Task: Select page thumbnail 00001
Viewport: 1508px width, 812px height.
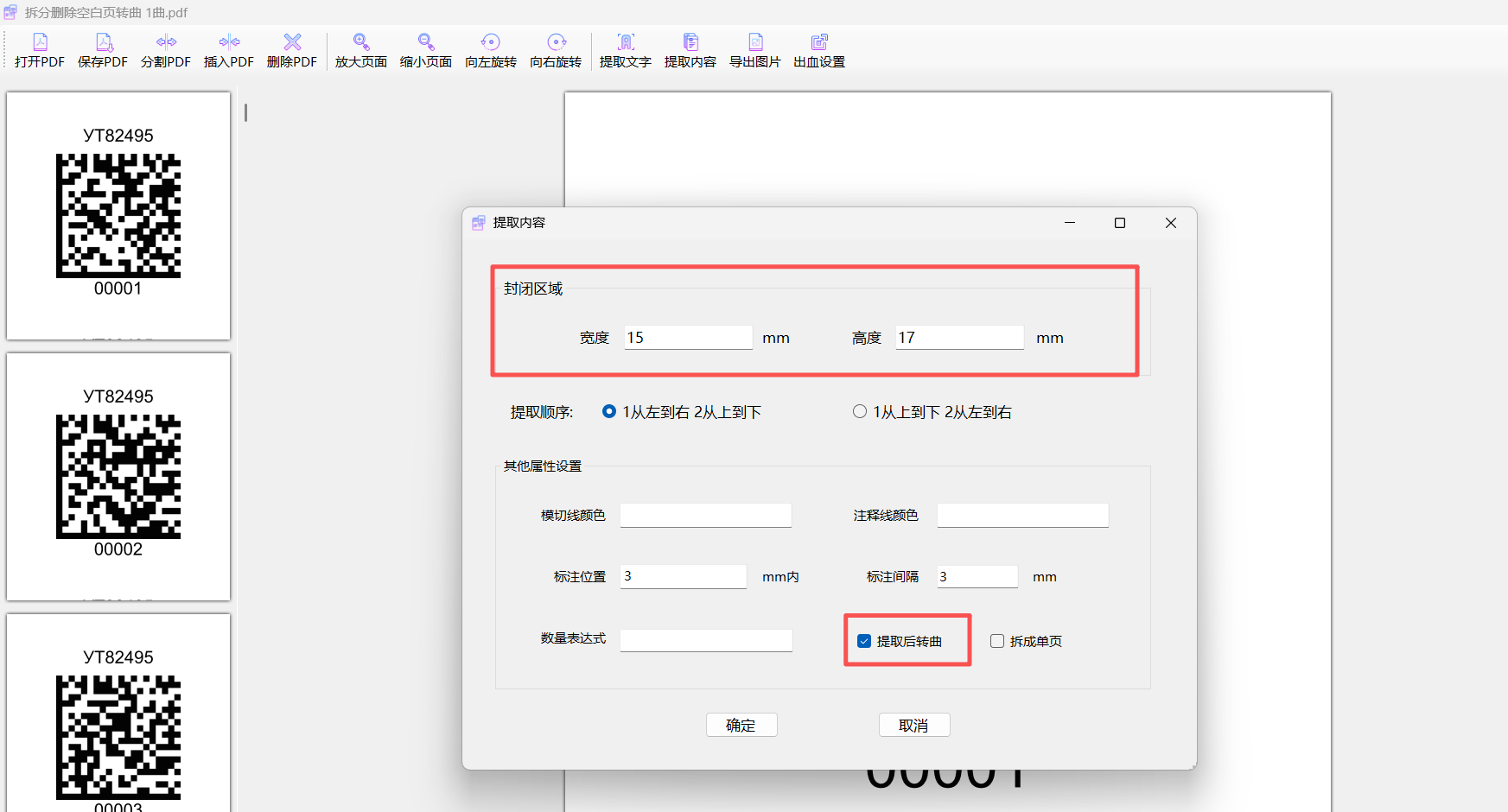Action: coord(118,216)
